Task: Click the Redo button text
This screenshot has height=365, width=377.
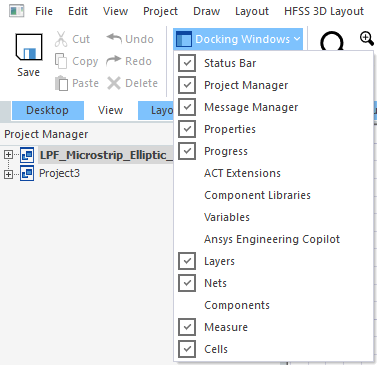Action: click(138, 61)
